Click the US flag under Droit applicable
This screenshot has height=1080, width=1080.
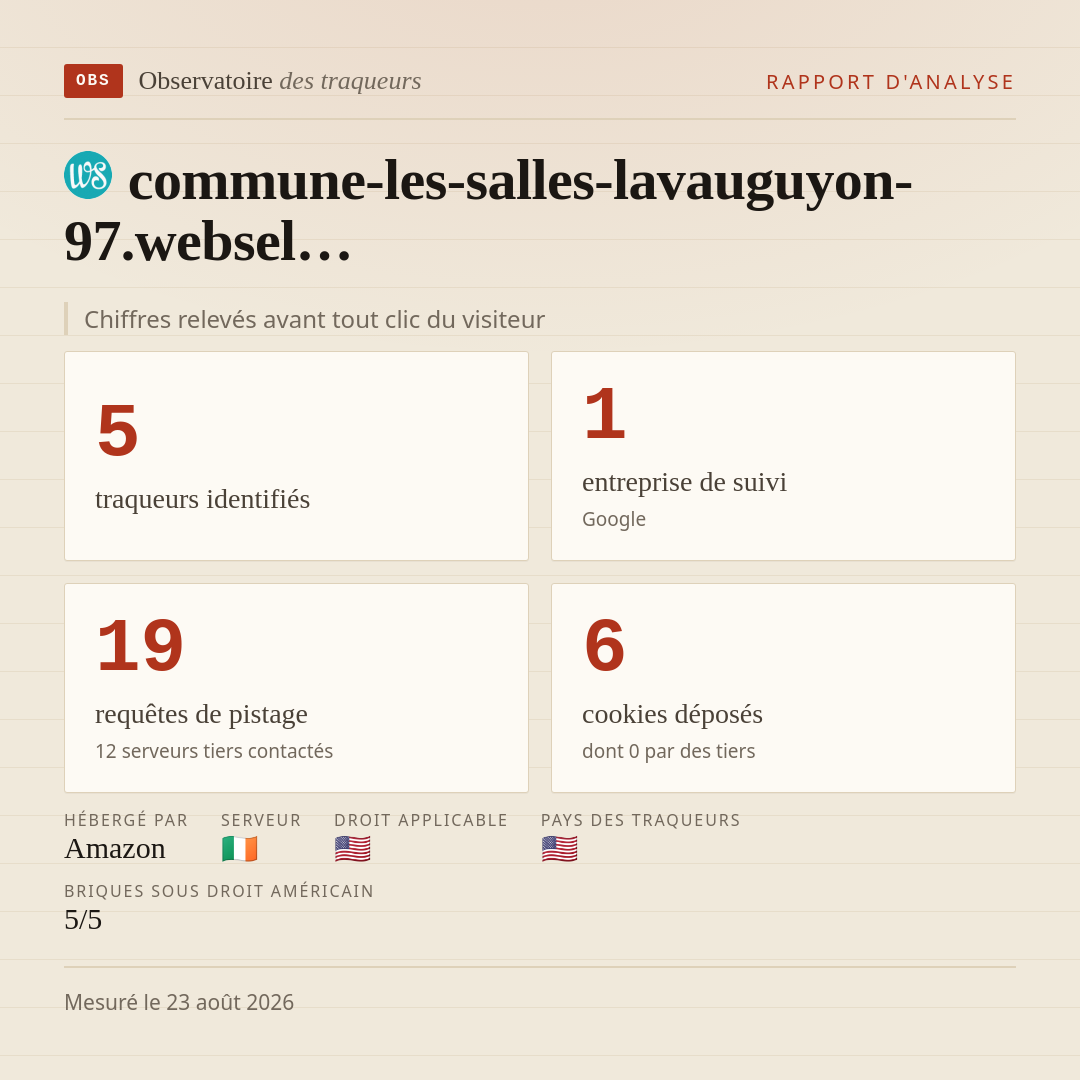pyautogui.click(x=353, y=849)
